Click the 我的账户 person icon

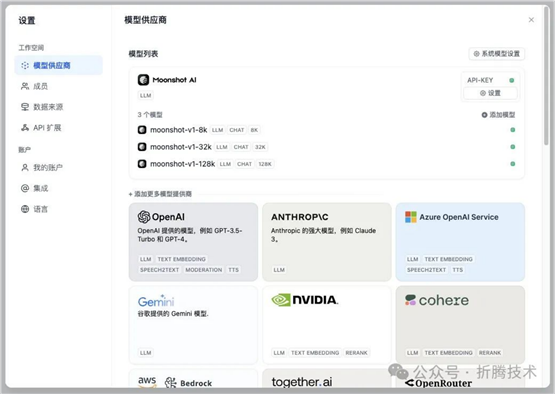pos(25,167)
